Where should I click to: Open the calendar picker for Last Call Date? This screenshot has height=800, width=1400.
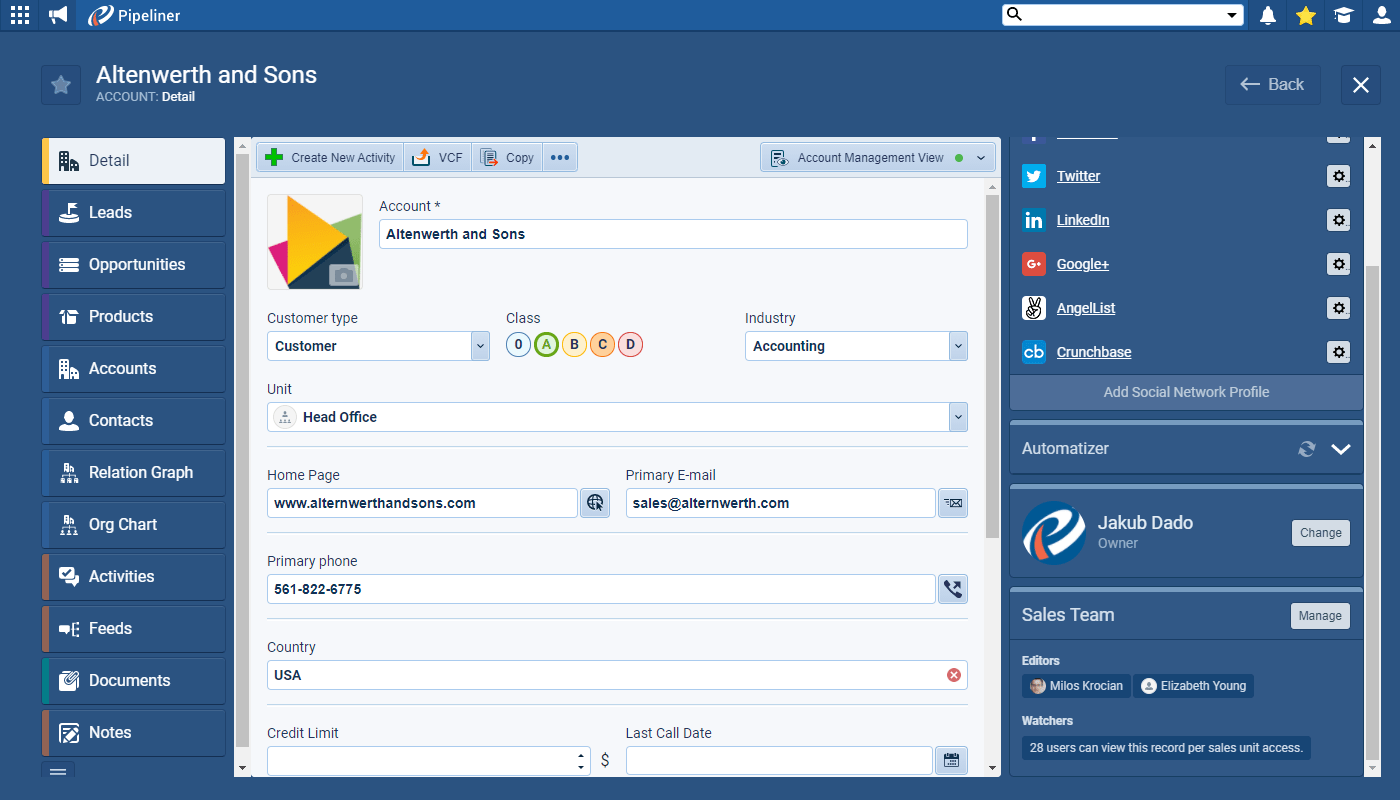coord(951,760)
